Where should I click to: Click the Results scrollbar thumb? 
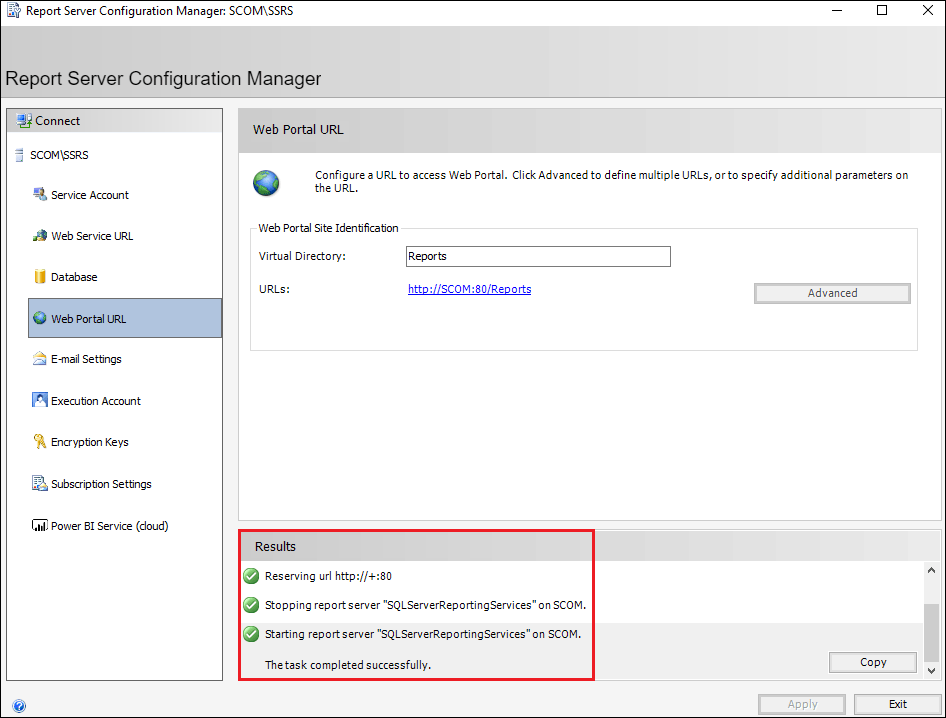coord(932,632)
